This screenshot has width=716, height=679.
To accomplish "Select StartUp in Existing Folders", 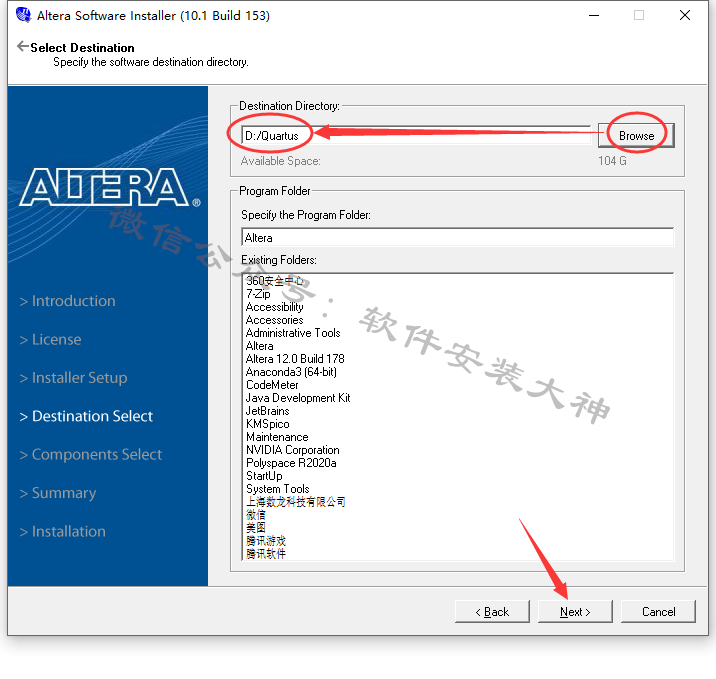I will coord(264,476).
